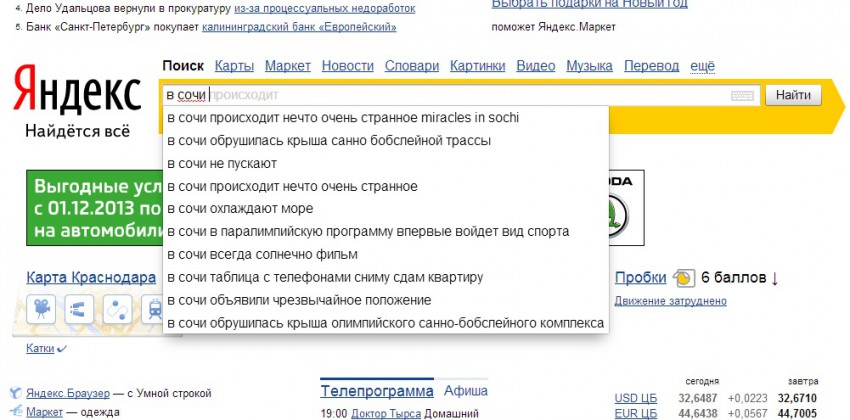Select the route icon on the map widget
The image size is (850, 420).
117,309
